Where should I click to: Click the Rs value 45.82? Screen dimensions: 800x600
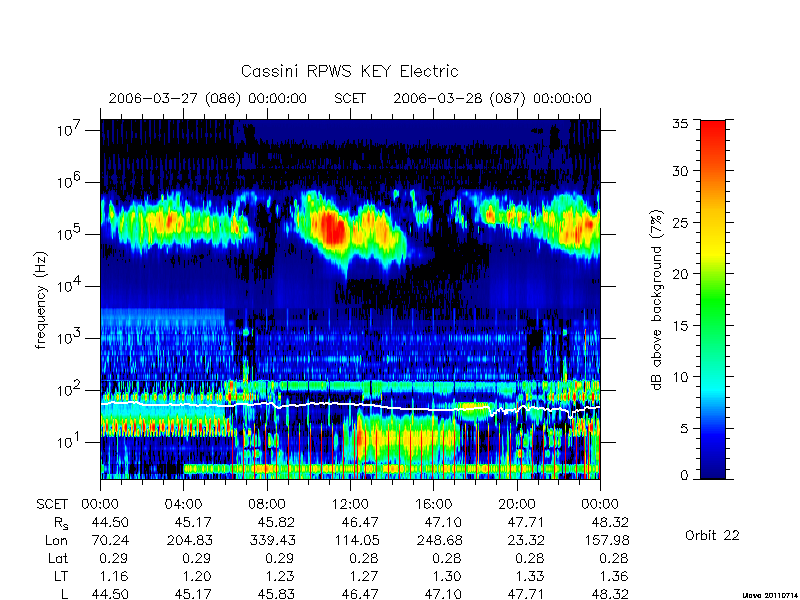(277, 522)
